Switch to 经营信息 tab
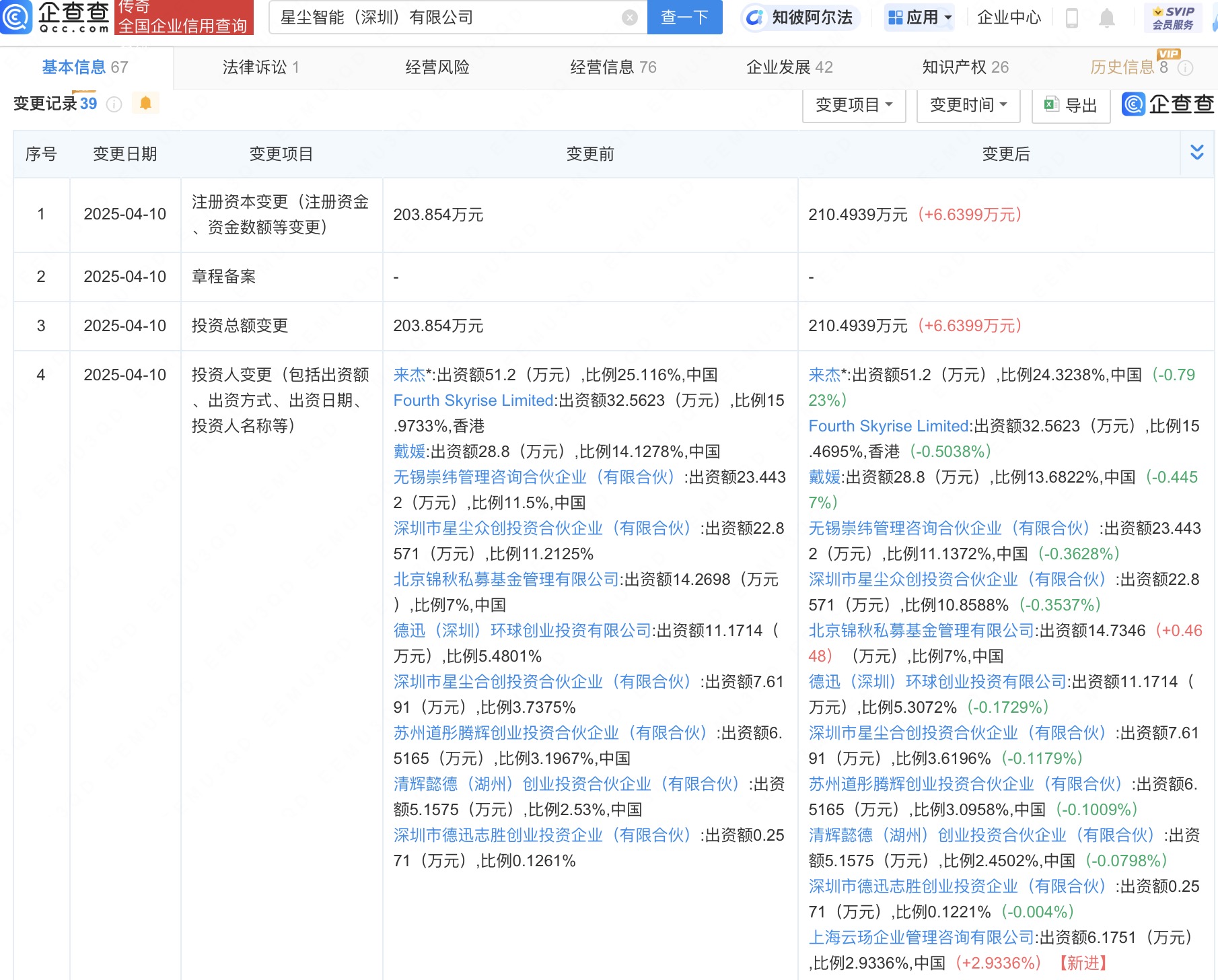Screen dimensions: 1218x980 613,67
